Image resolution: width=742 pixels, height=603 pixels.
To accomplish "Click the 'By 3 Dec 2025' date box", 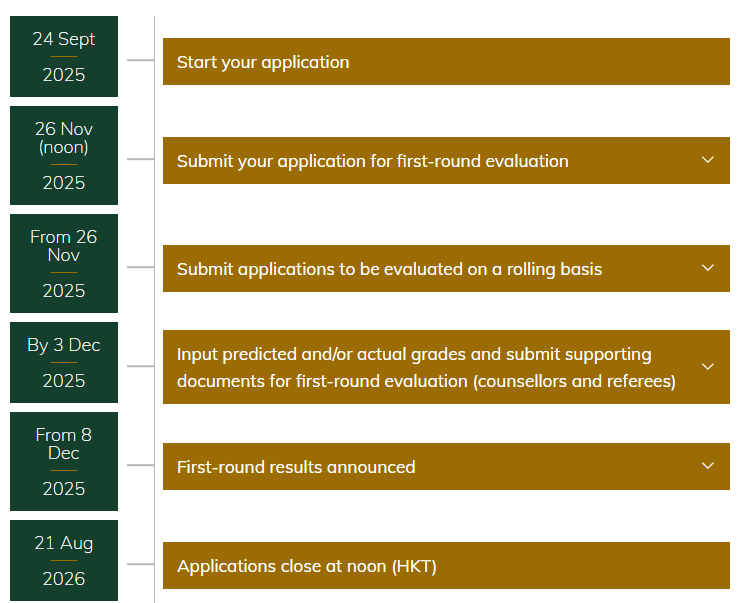I will coord(64,362).
